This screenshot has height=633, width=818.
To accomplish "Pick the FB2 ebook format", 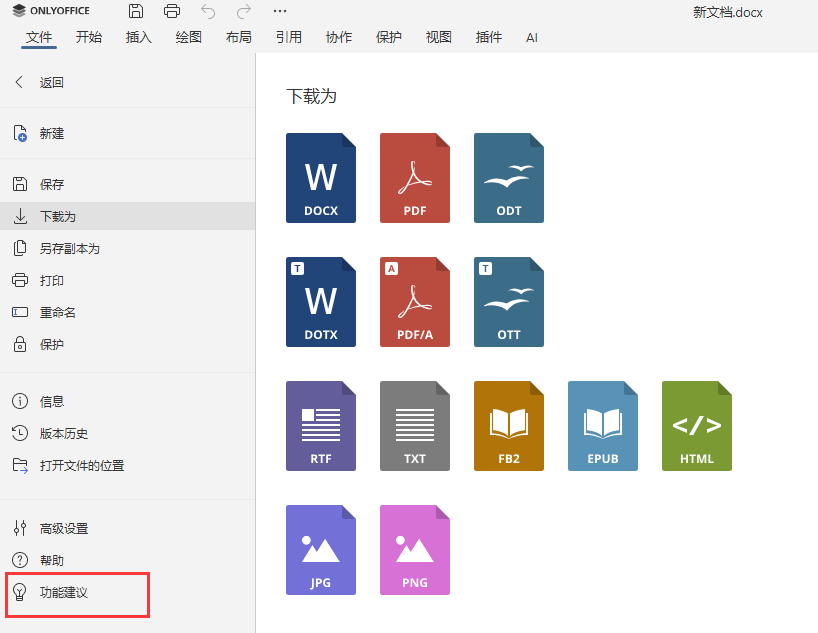I will [x=509, y=426].
